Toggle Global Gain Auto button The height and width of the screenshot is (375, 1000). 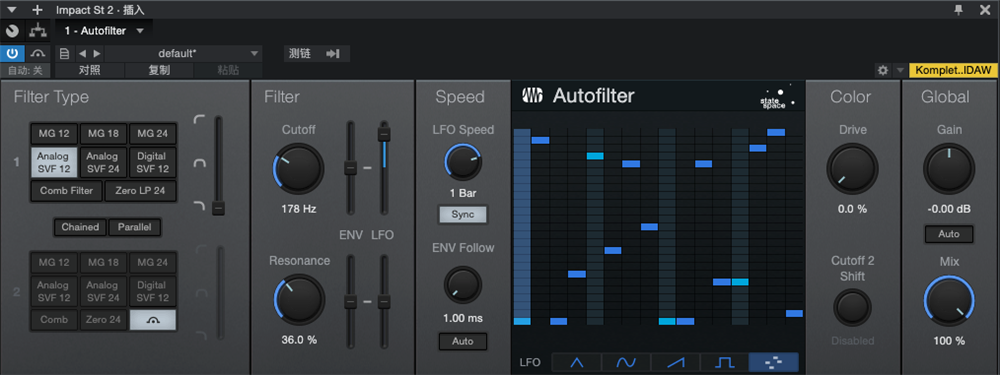tap(949, 234)
